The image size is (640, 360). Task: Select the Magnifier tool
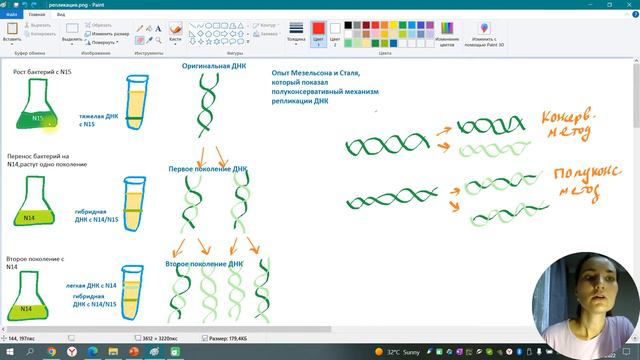158,40
